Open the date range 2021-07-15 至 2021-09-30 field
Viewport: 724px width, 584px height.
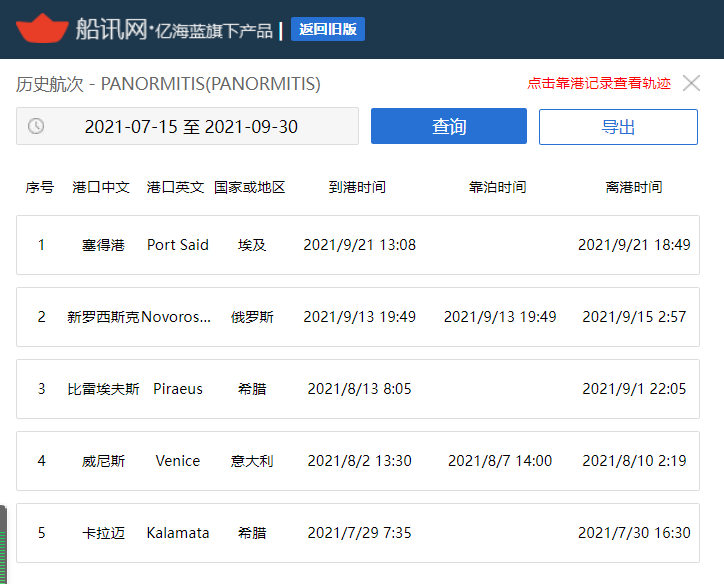pyautogui.click(x=187, y=126)
